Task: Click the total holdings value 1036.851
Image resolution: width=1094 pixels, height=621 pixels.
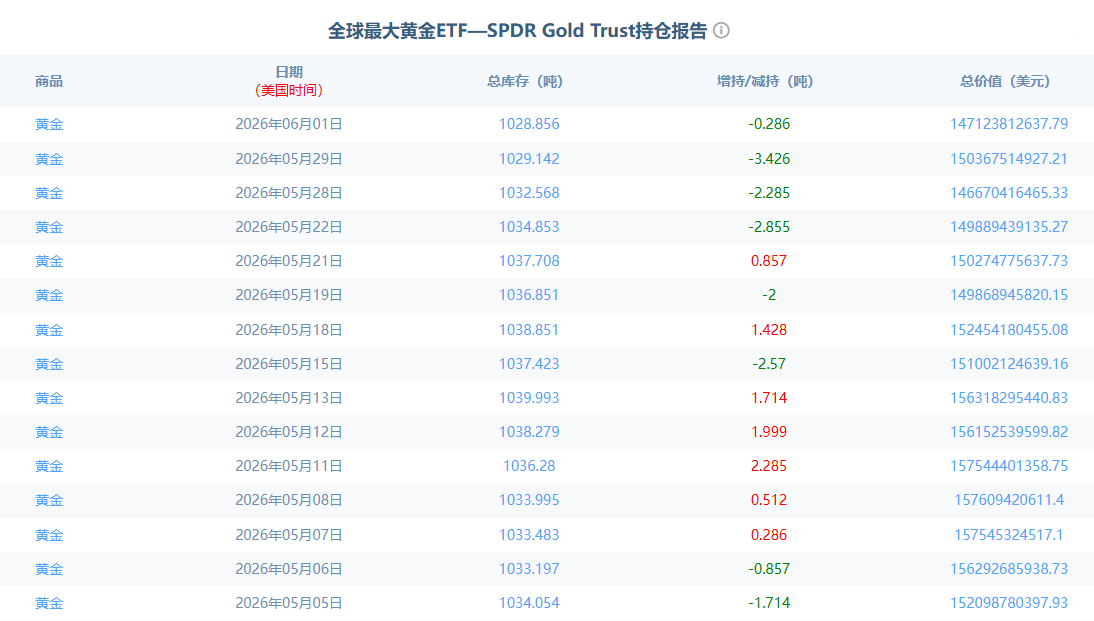Action: point(529,296)
